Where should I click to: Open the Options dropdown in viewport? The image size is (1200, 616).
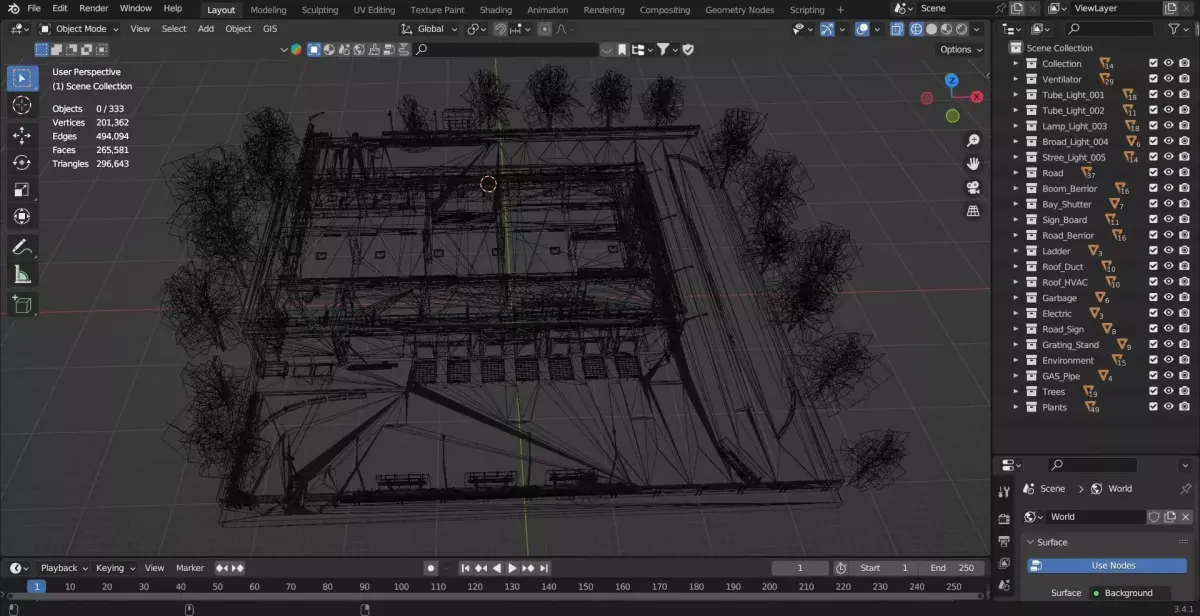coord(961,49)
